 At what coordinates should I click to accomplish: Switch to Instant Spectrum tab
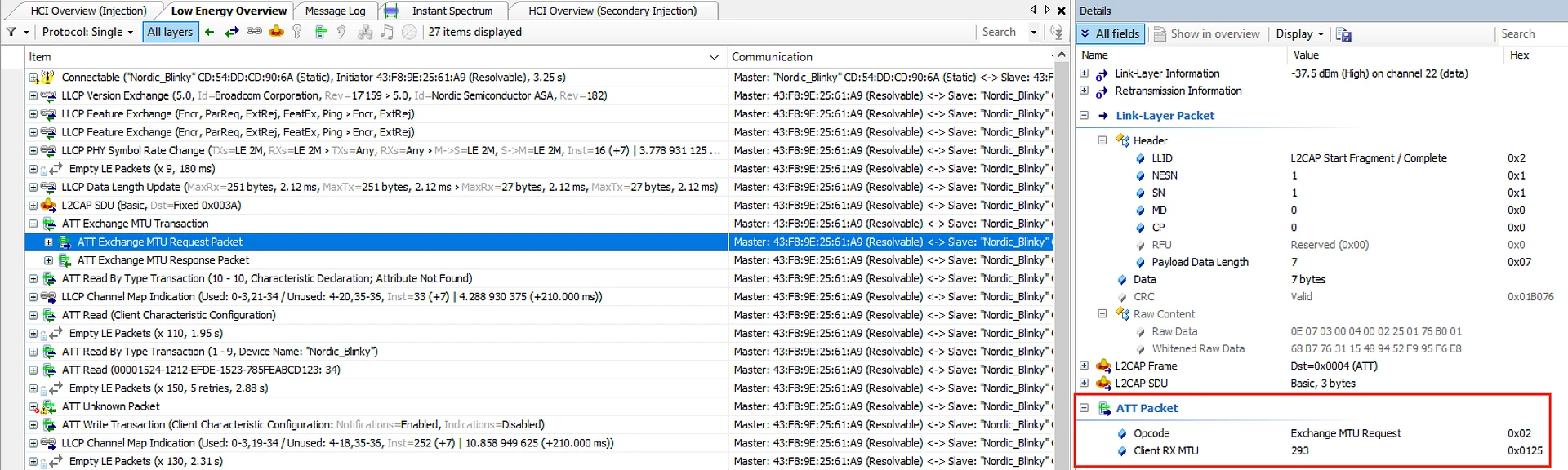pos(444,11)
